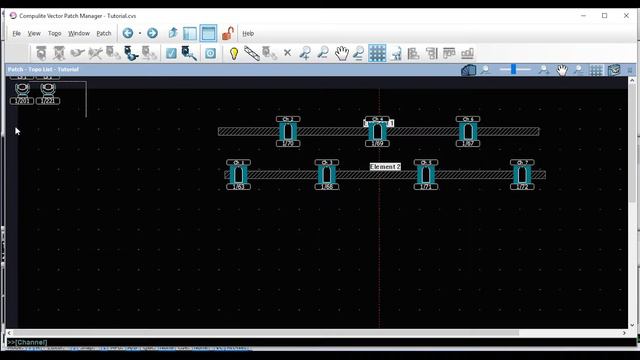Image resolution: width=640 pixels, height=360 pixels.
Task: Toggle the blue grid display button
Action: [377, 53]
